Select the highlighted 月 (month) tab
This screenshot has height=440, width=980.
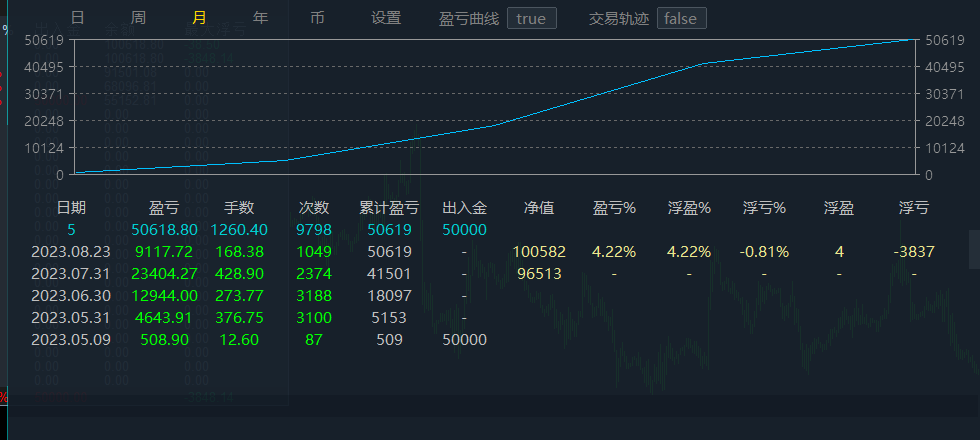(199, 18)
